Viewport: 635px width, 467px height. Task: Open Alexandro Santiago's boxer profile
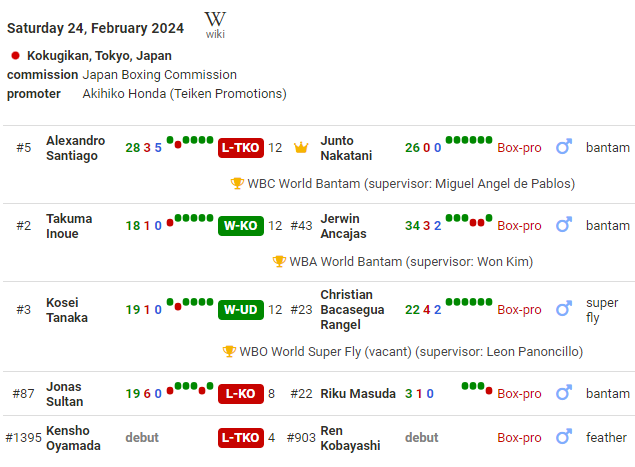pos(75,148)
